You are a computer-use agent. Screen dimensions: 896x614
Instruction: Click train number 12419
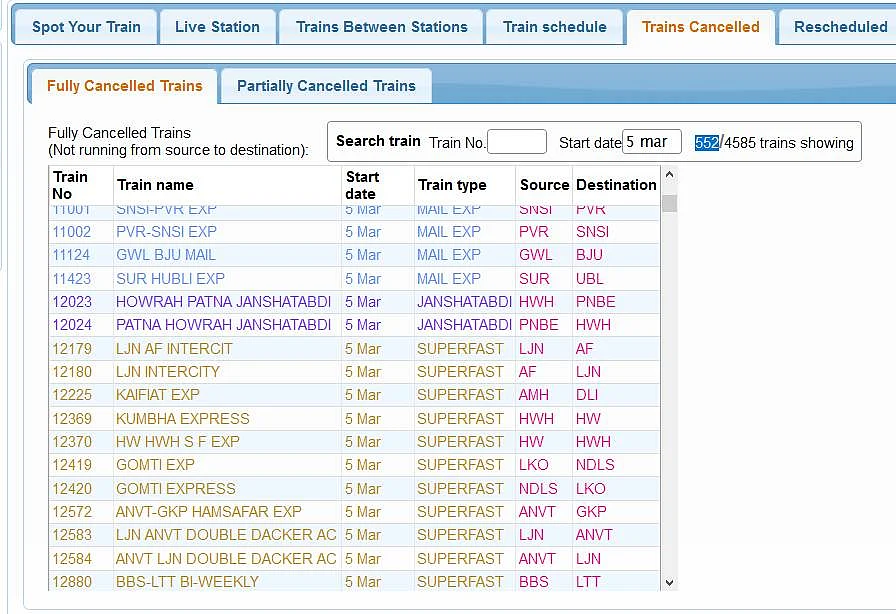coord(71,464)
